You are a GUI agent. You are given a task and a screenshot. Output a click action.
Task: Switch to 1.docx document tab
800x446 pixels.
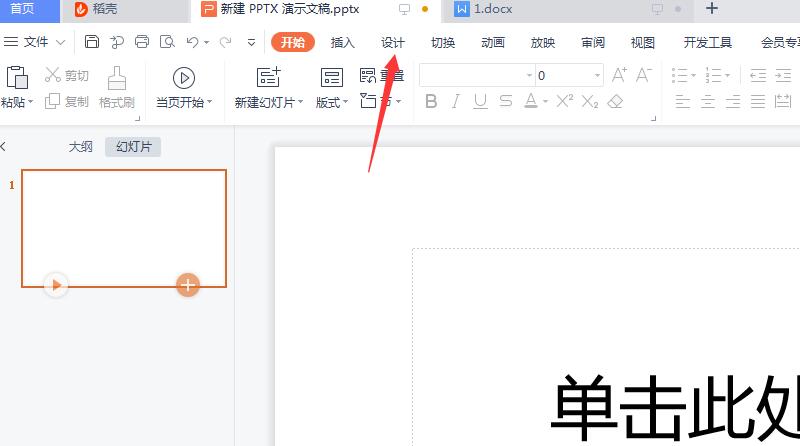coord(567,9)
